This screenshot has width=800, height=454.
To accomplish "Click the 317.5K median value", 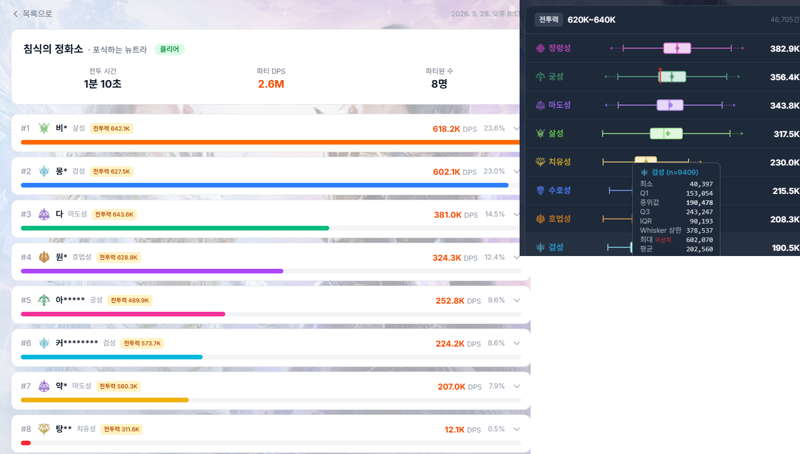I will tap(786, 134).
